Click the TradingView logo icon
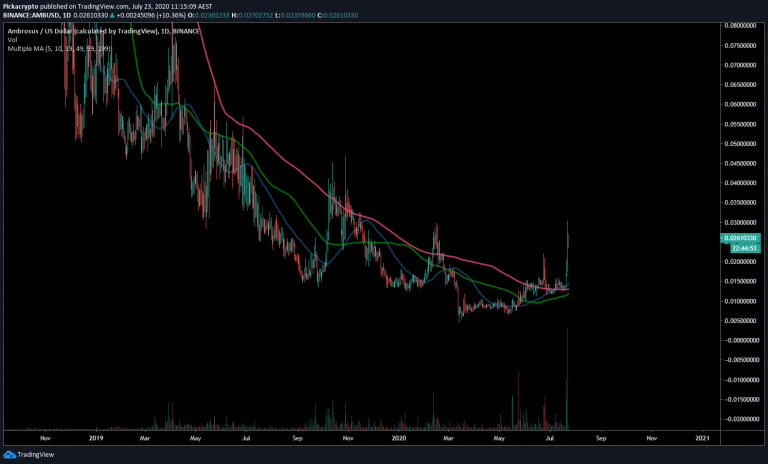 click(x=11, y=453)
